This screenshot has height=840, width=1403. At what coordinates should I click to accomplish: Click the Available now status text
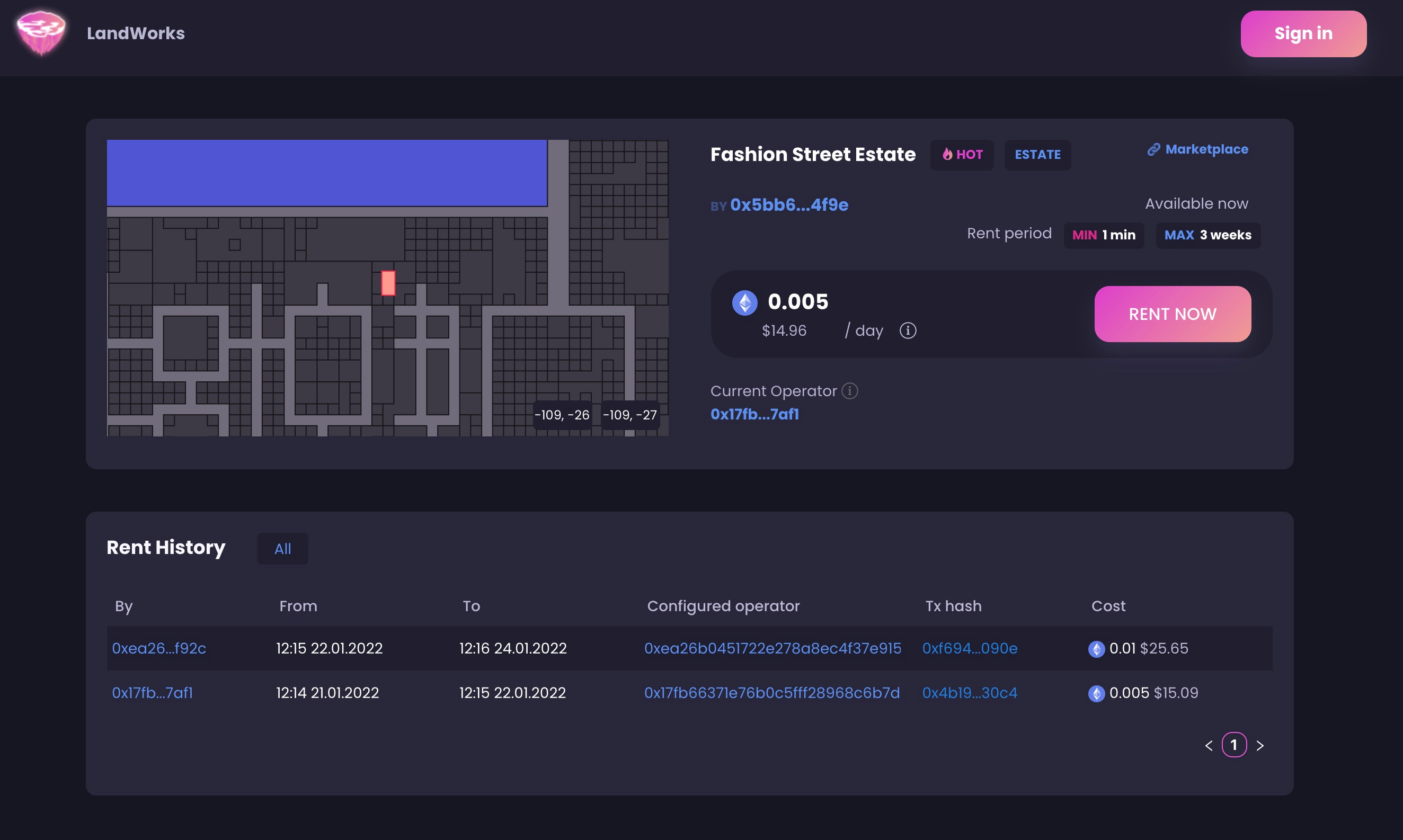tap(1196, 204)
